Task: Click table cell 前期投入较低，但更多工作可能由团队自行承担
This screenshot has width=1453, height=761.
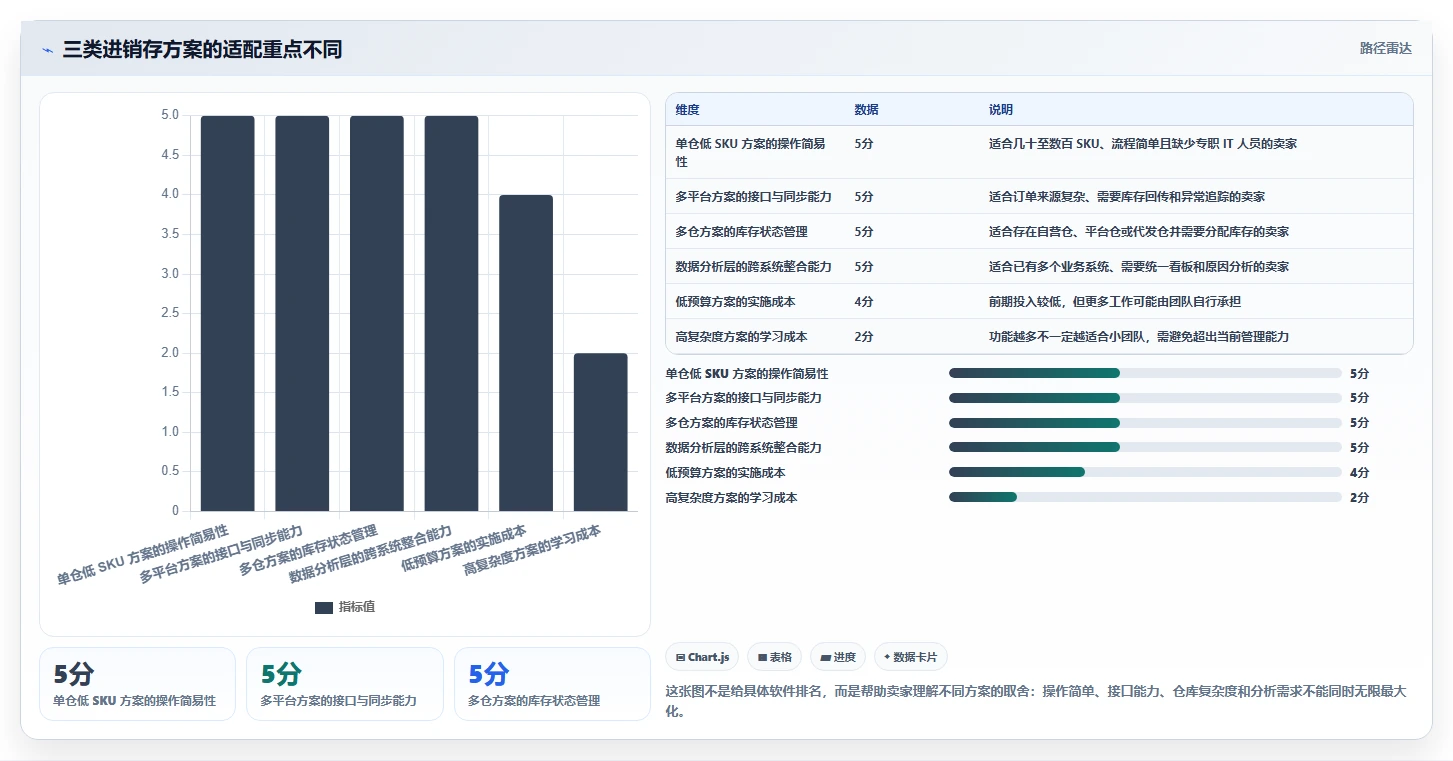Action: (1115, 302)
